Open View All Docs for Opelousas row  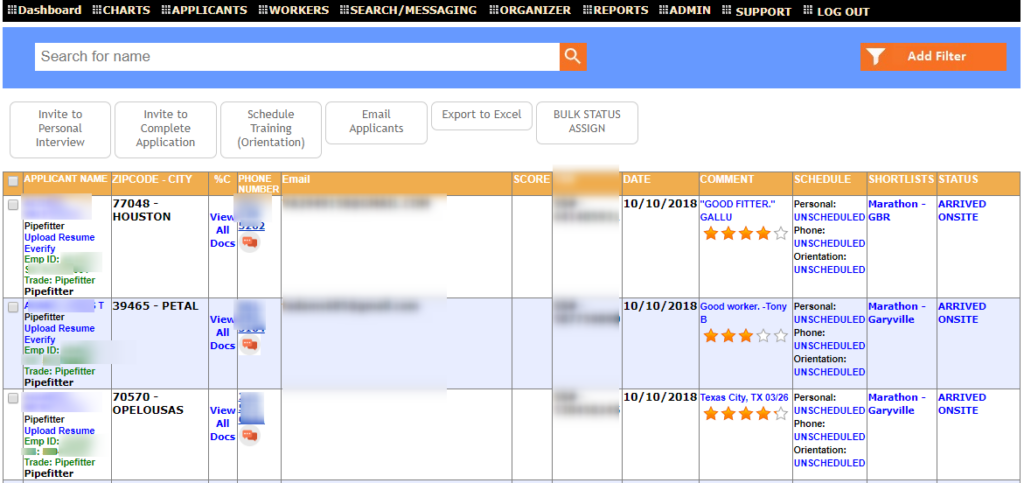click(x=223, y=424)
